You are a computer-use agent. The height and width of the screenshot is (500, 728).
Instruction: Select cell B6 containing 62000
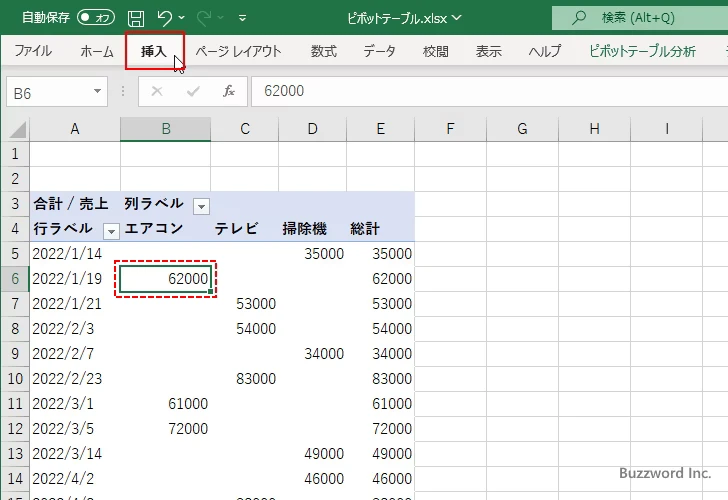pyautogui.click(x=166, y=279)
